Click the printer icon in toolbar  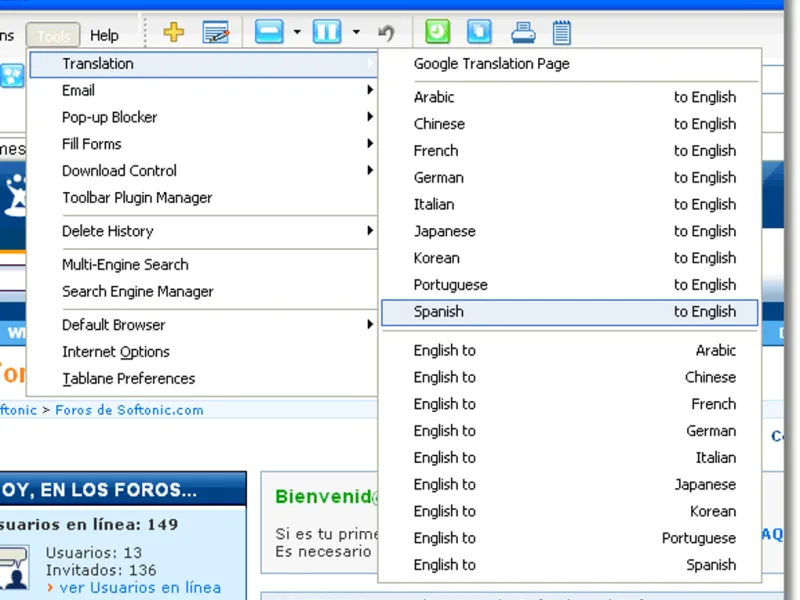click(523, 32)
